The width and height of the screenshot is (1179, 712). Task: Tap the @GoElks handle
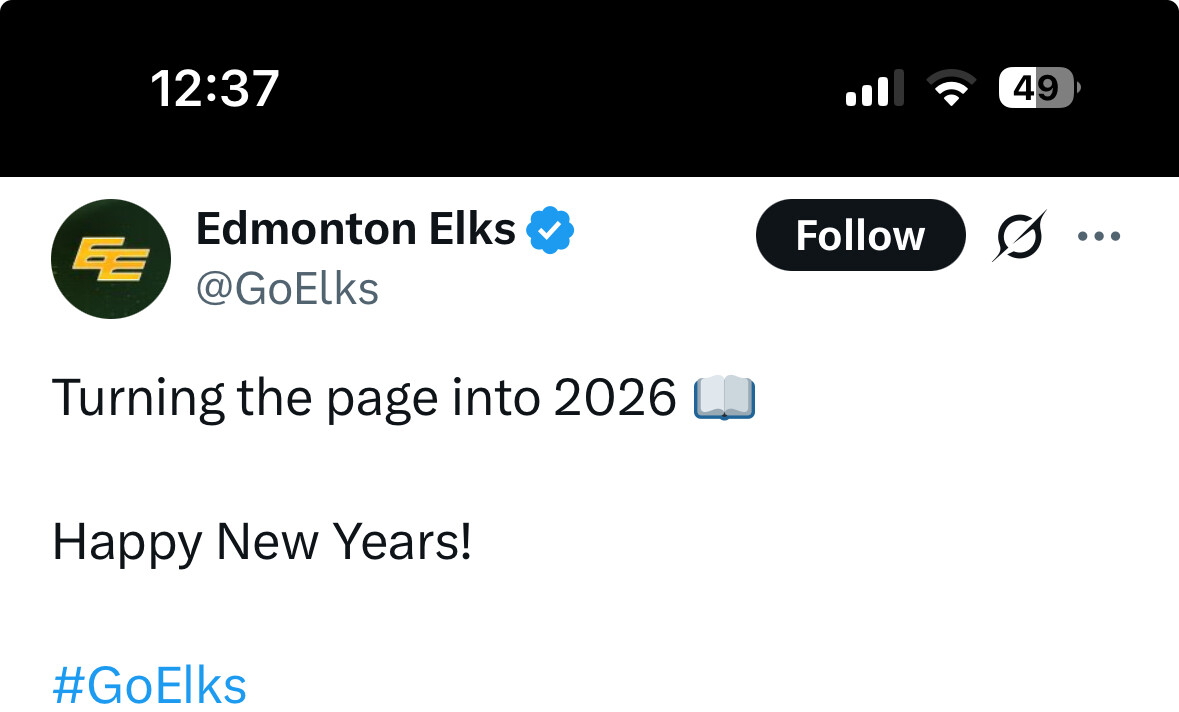(287, 289)
